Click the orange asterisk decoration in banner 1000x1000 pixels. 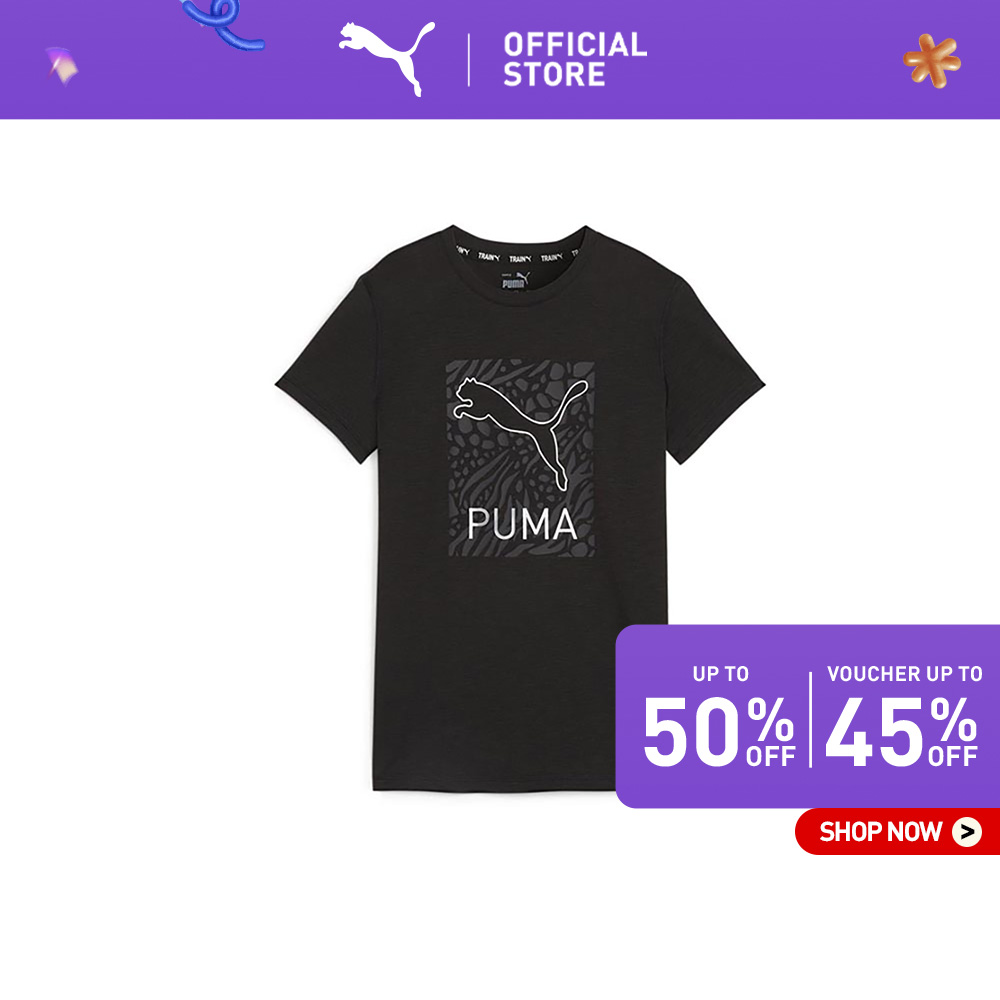[932, 61]
